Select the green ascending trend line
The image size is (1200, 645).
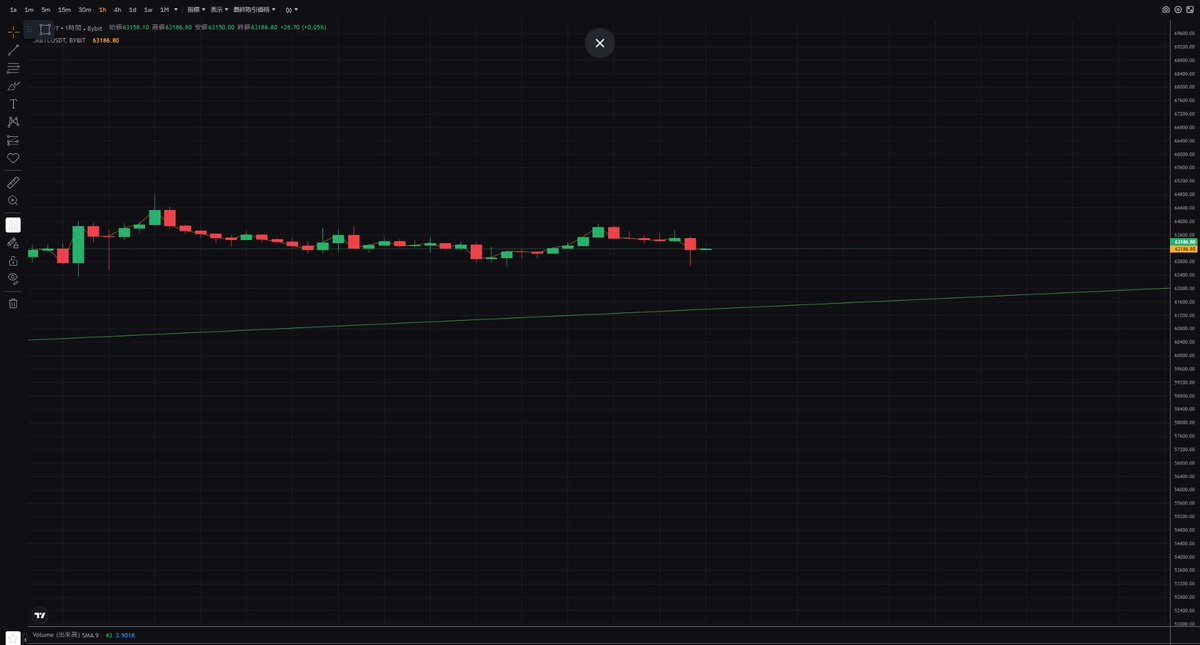(x=600, y=314)
